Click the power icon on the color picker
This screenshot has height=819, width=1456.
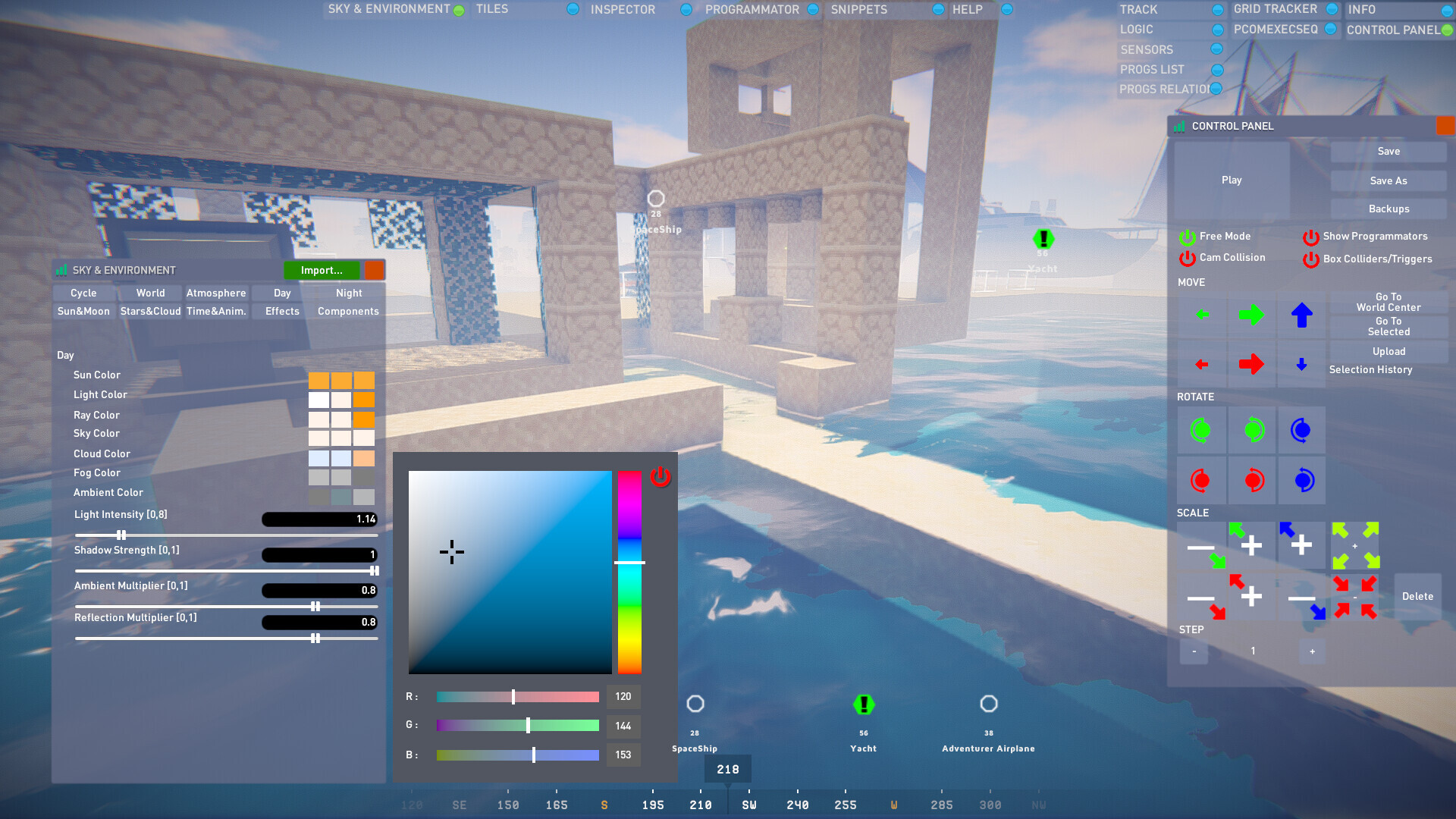[659, 477]
